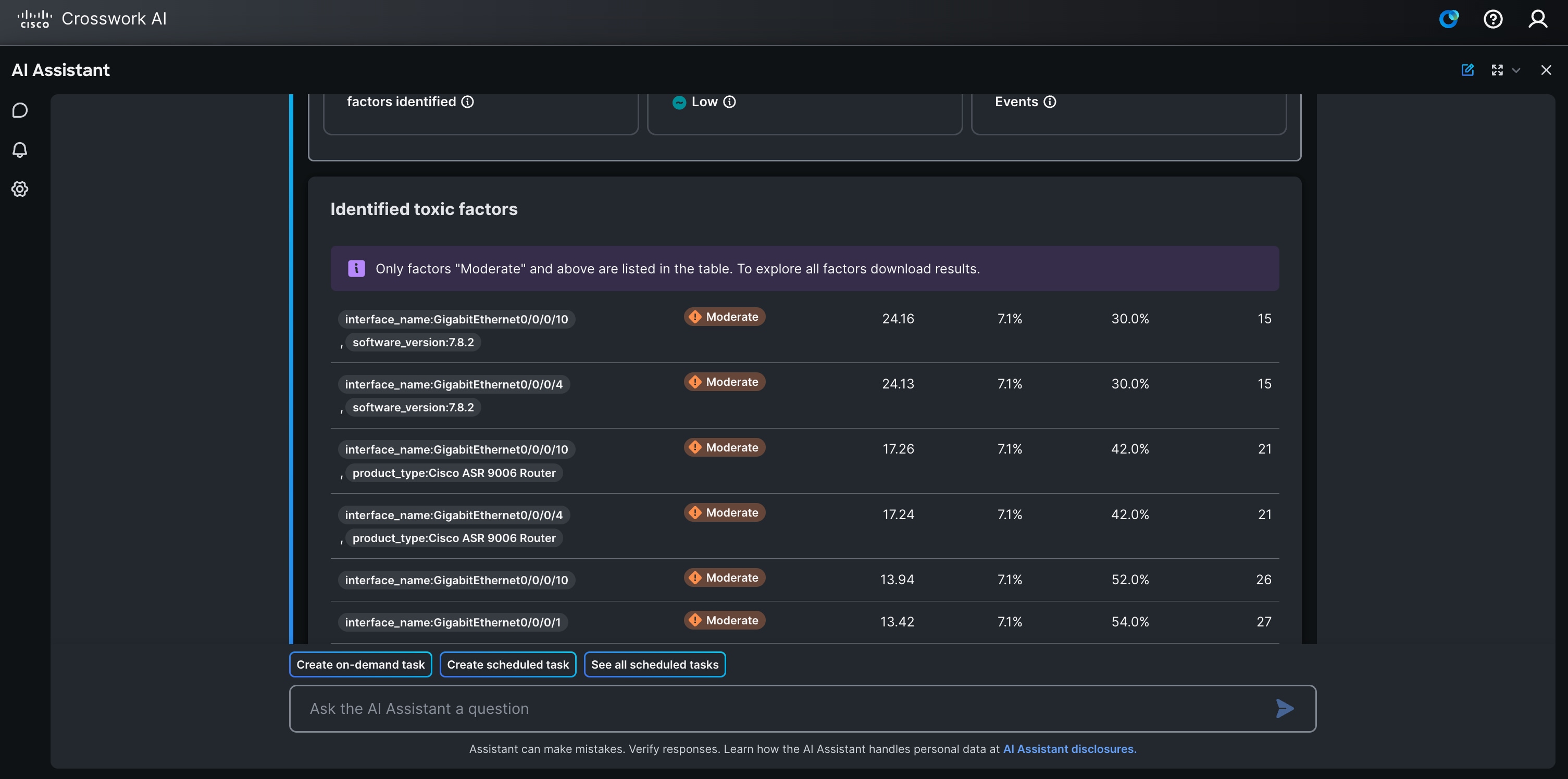Screen dimensions: 1568x779
Task: Click the GigabitEthernet0/0/0/1 interface tag
Action: point(453,622)
